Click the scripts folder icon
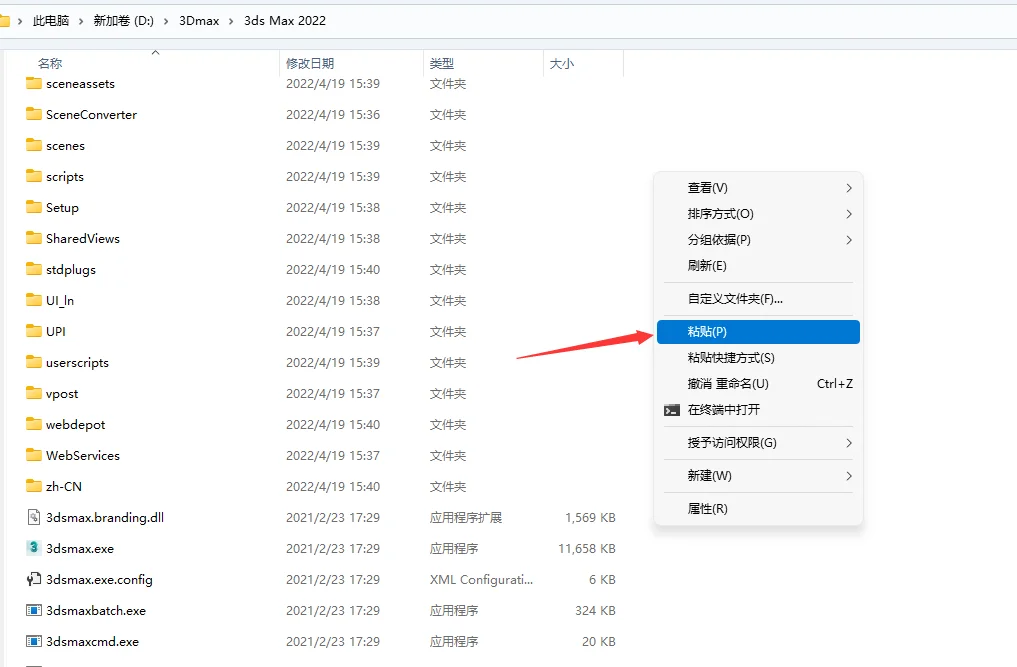The height and width of the screenshot is (667, 1017). point(34,176)
